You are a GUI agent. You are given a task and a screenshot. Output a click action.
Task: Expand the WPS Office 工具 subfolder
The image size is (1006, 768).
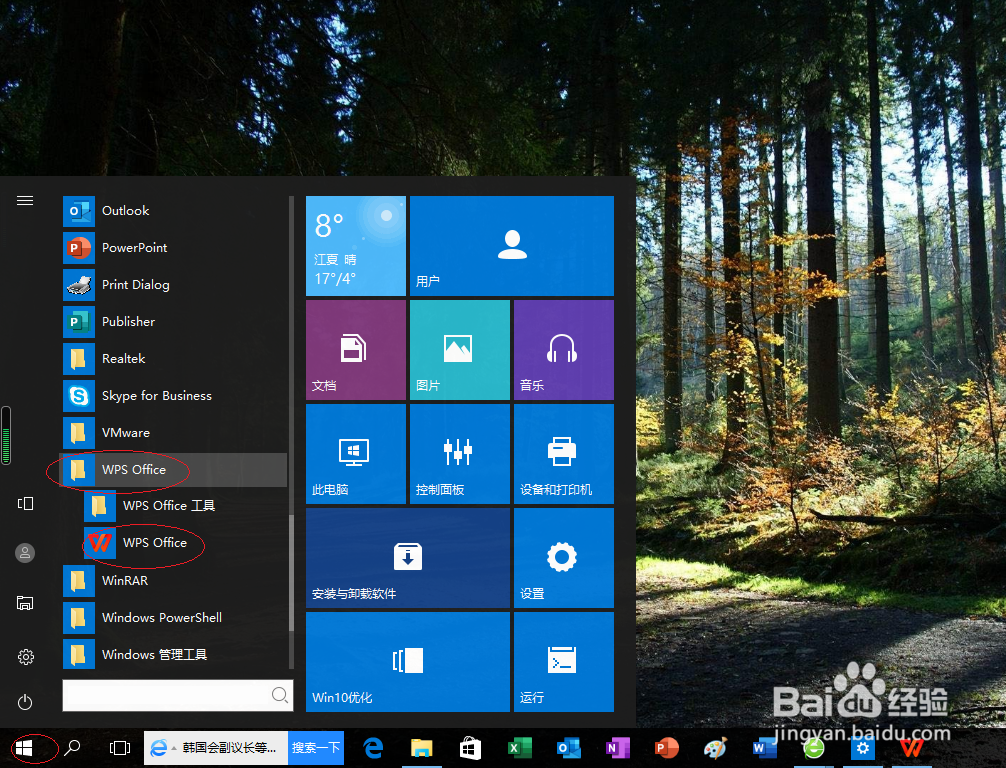185,506
